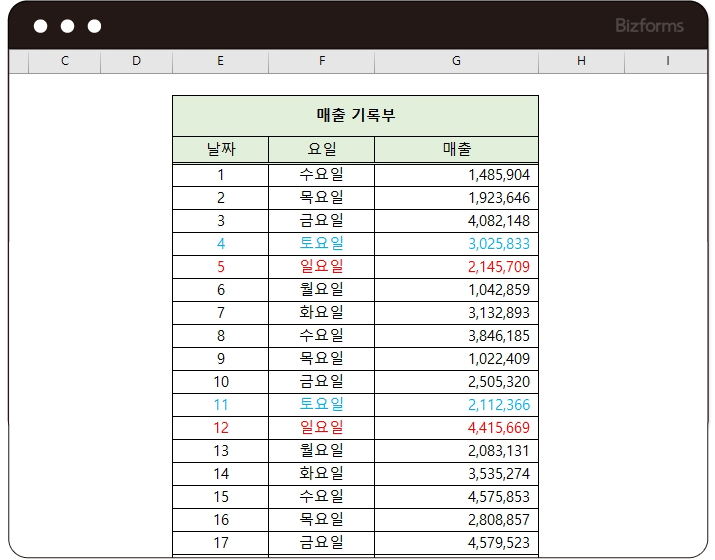Select the date cell 6
715x560 pixels.
pos(221,290)
